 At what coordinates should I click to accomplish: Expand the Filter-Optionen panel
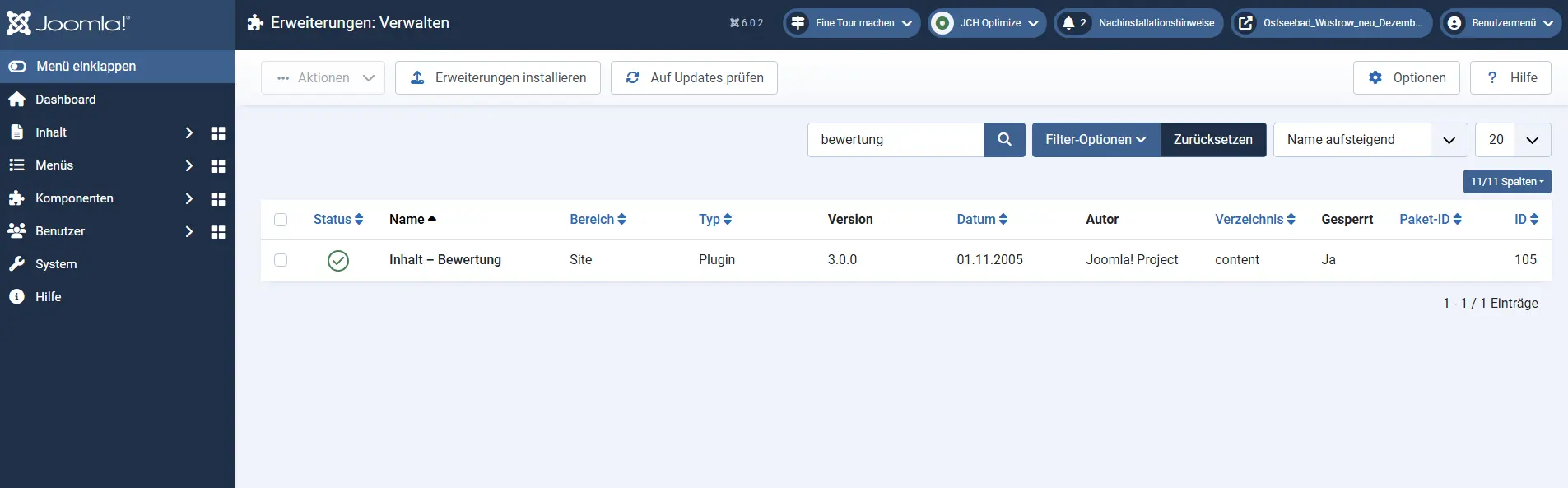click(1096, 140)
